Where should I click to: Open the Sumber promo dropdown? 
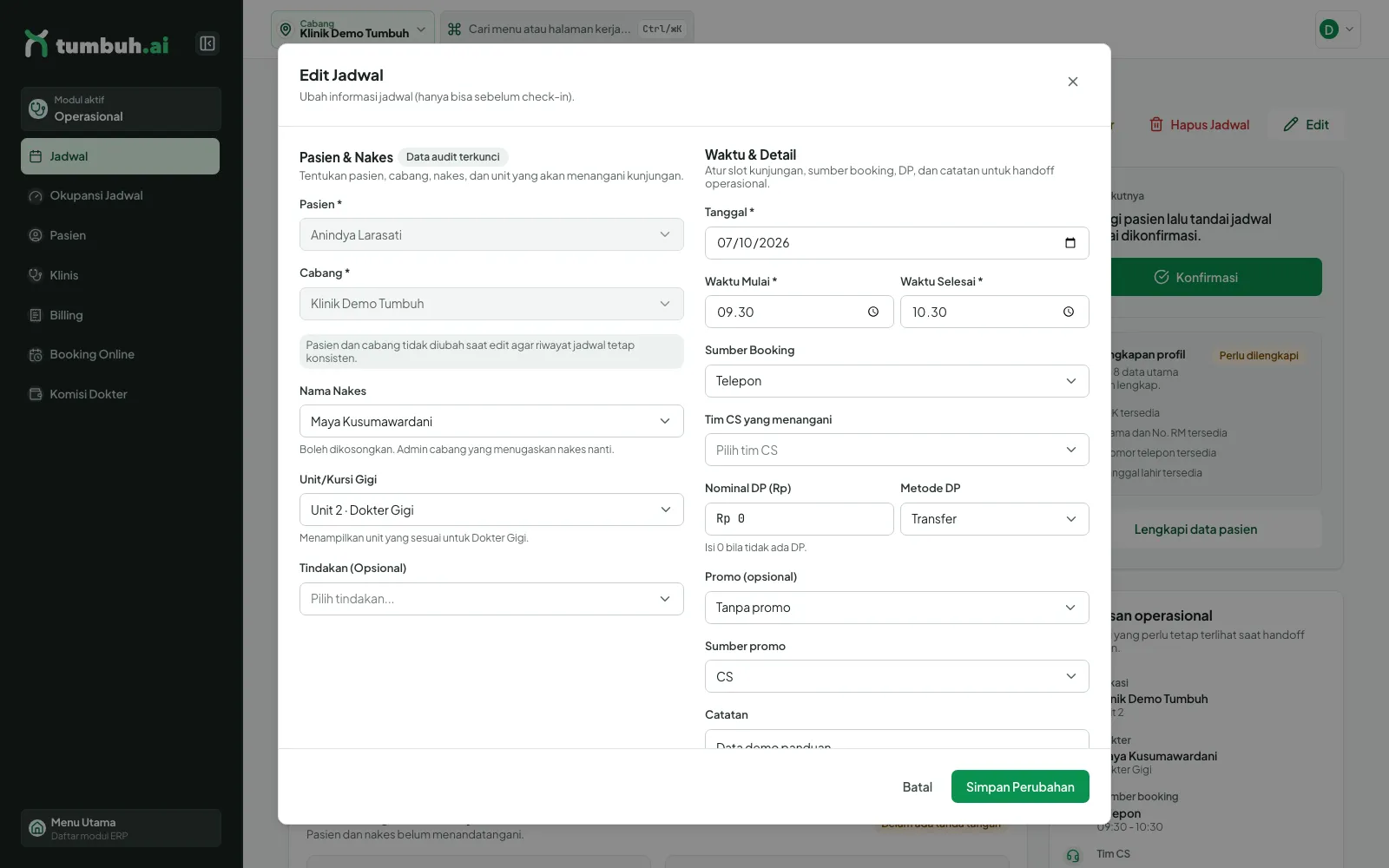(x=897, y=677)
